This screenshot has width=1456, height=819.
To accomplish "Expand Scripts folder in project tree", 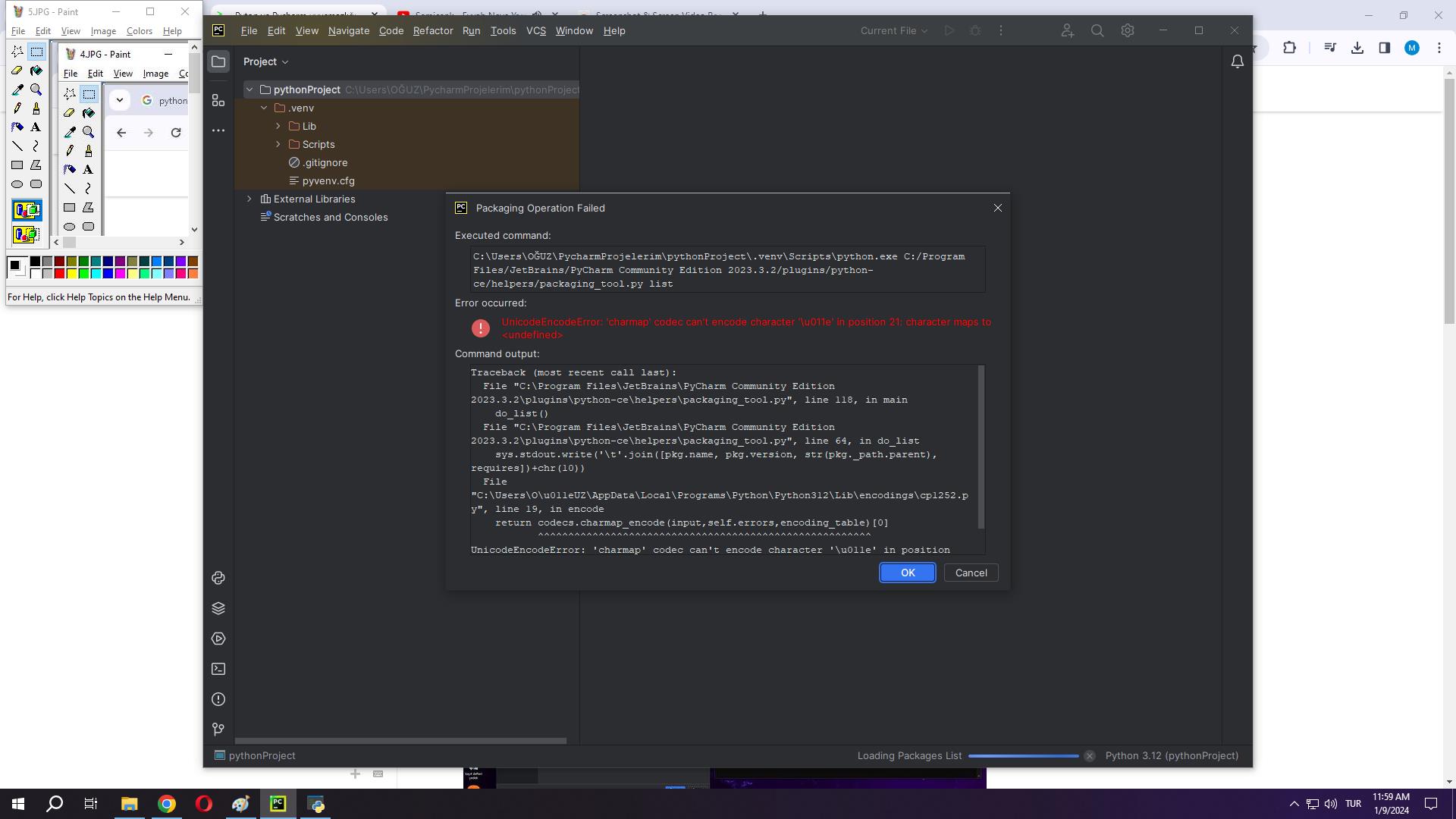I will 278,144.
